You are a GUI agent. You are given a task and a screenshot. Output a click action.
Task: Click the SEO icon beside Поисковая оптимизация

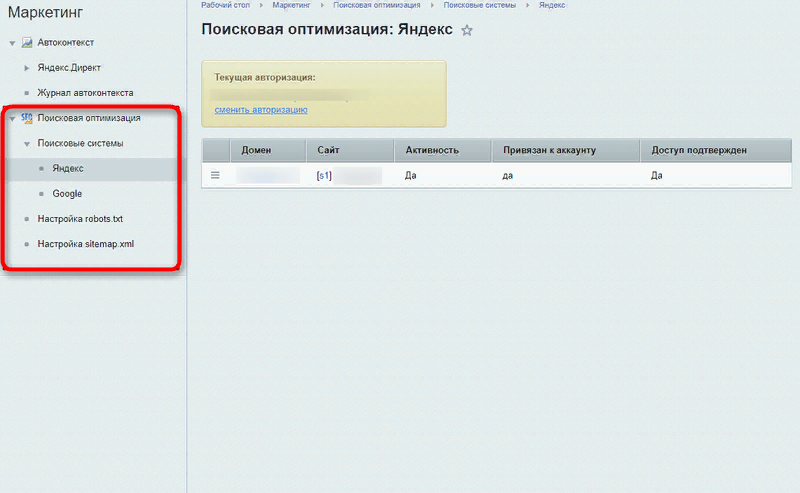(x=27, y=118)
